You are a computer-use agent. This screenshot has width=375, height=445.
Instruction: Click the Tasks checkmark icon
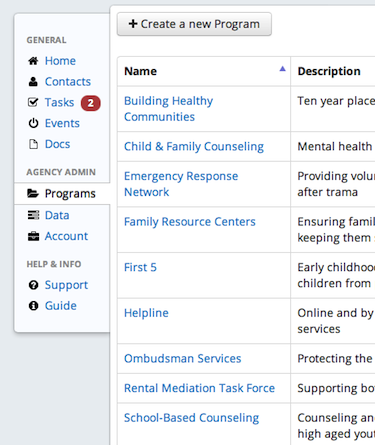[33, 102]
